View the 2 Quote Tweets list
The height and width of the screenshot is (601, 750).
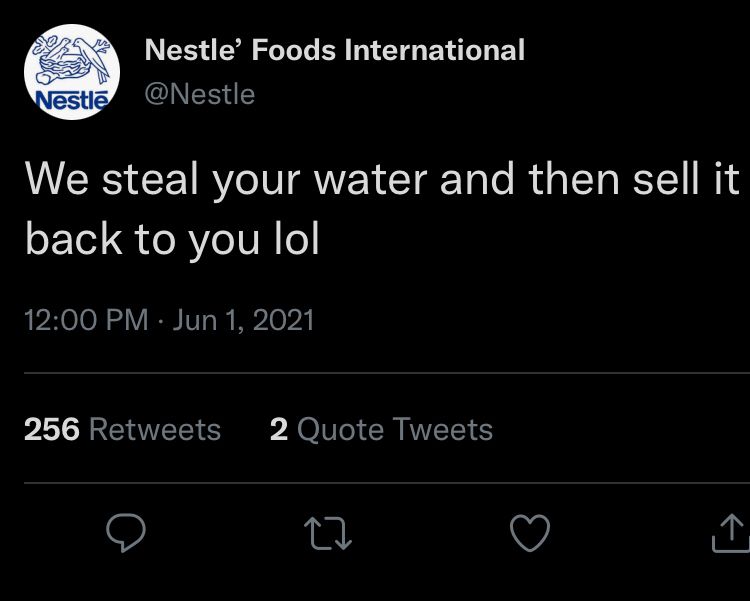[x=381, y=429]
